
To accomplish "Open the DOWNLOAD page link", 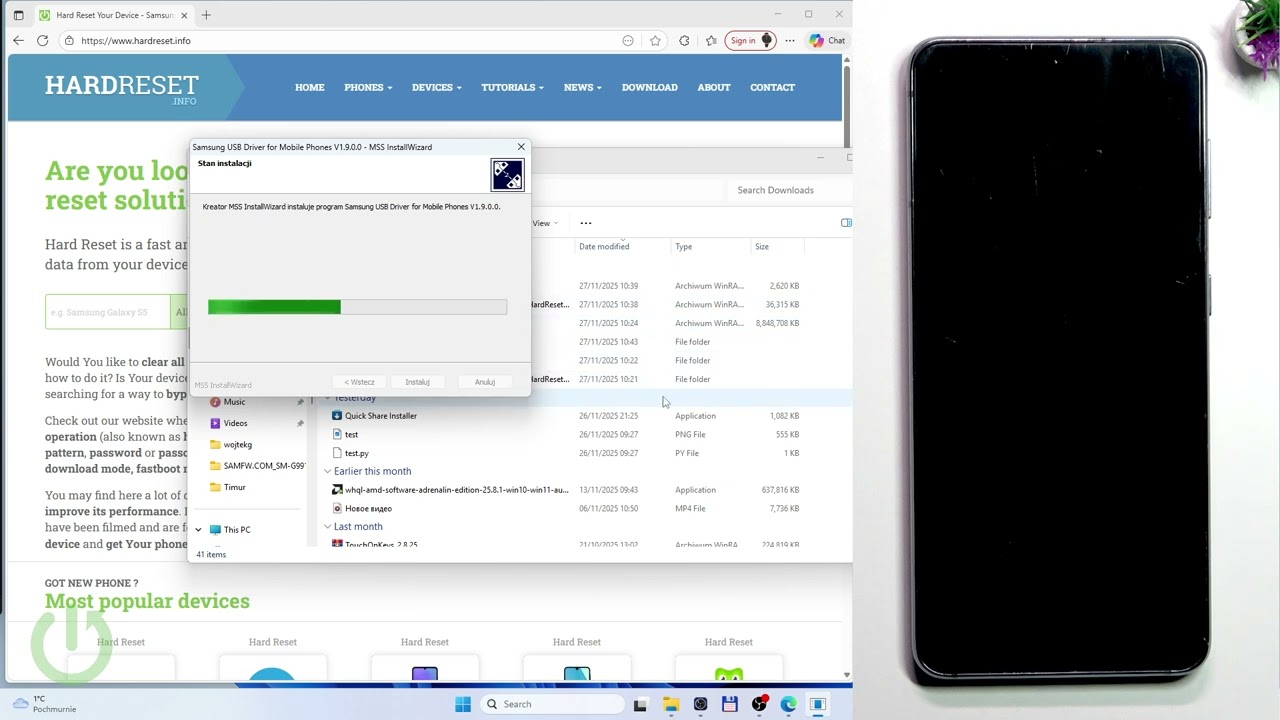I will click(x=650, y=87).
